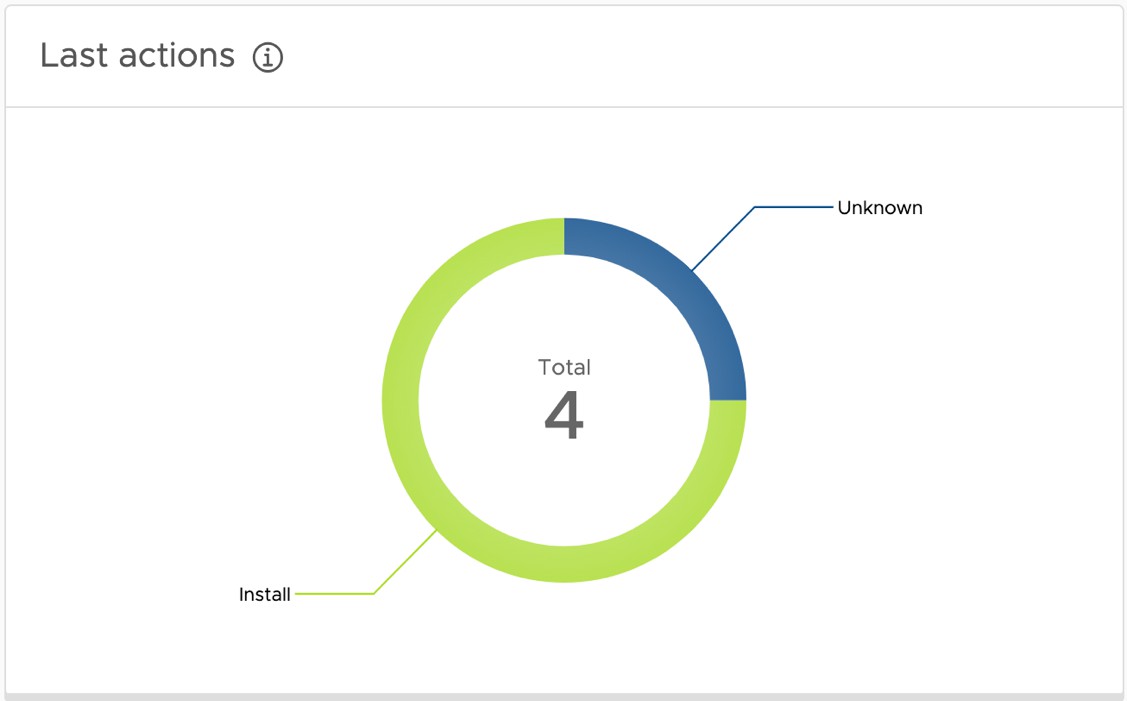Click the left side of the green ring
The height and width of the screenshot is (701, 1127).
tap(400, 400)
